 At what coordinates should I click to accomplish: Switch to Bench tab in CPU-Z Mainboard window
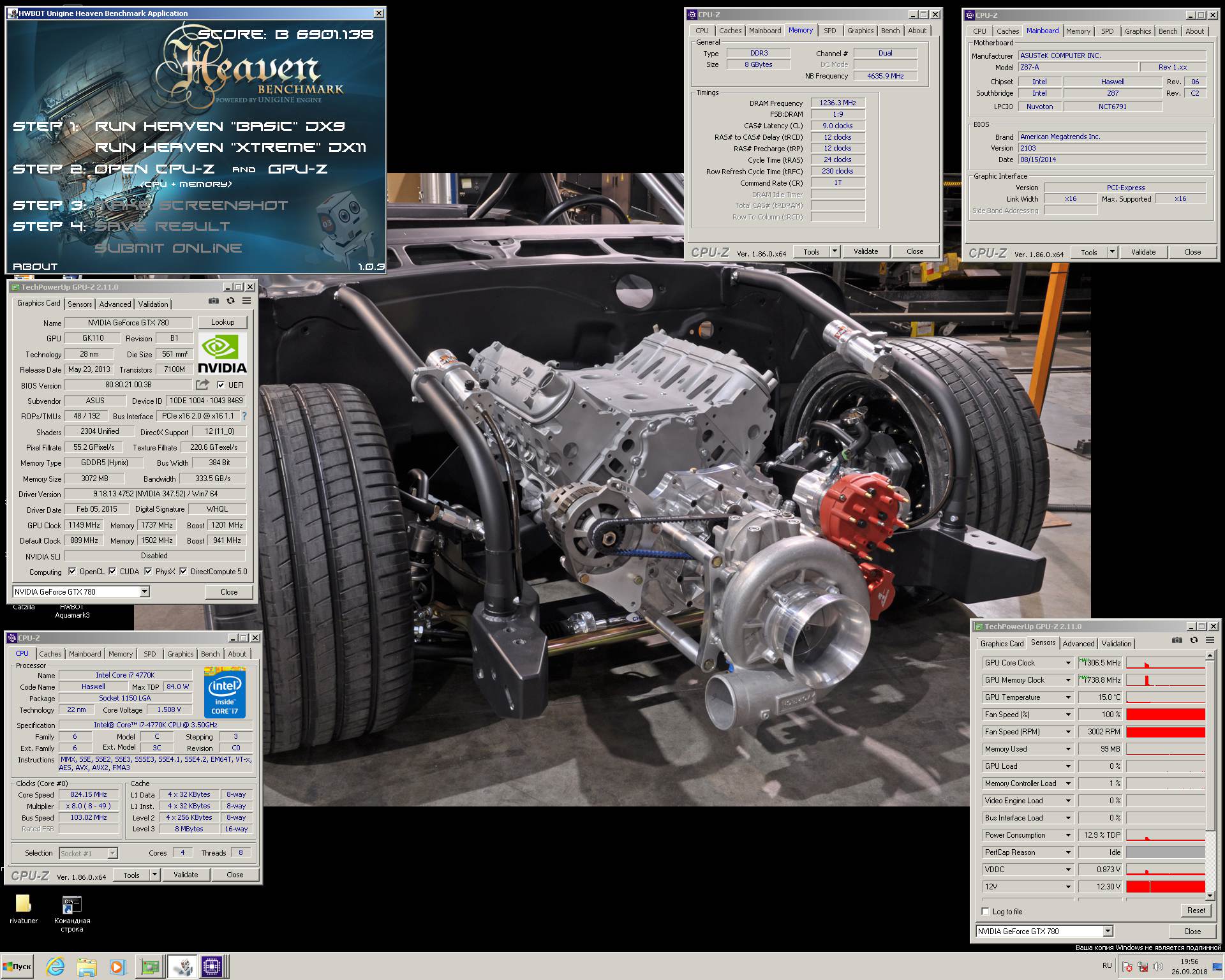click(x=1168, y=31)
